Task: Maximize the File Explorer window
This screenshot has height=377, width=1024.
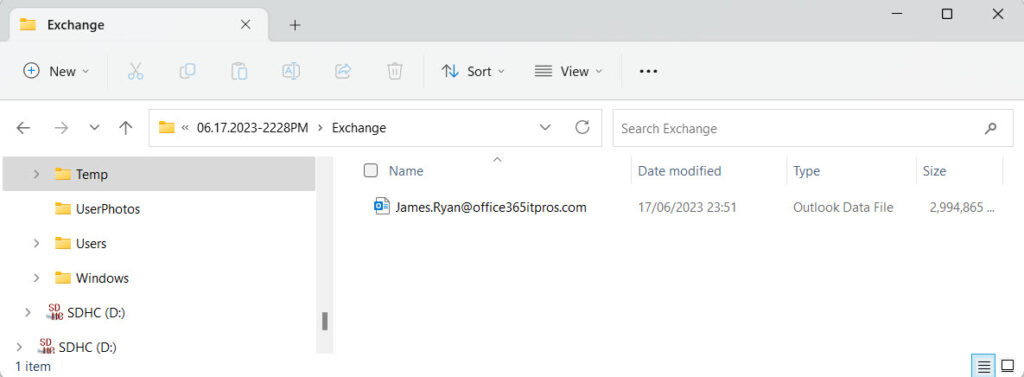Action: point(946,14)
